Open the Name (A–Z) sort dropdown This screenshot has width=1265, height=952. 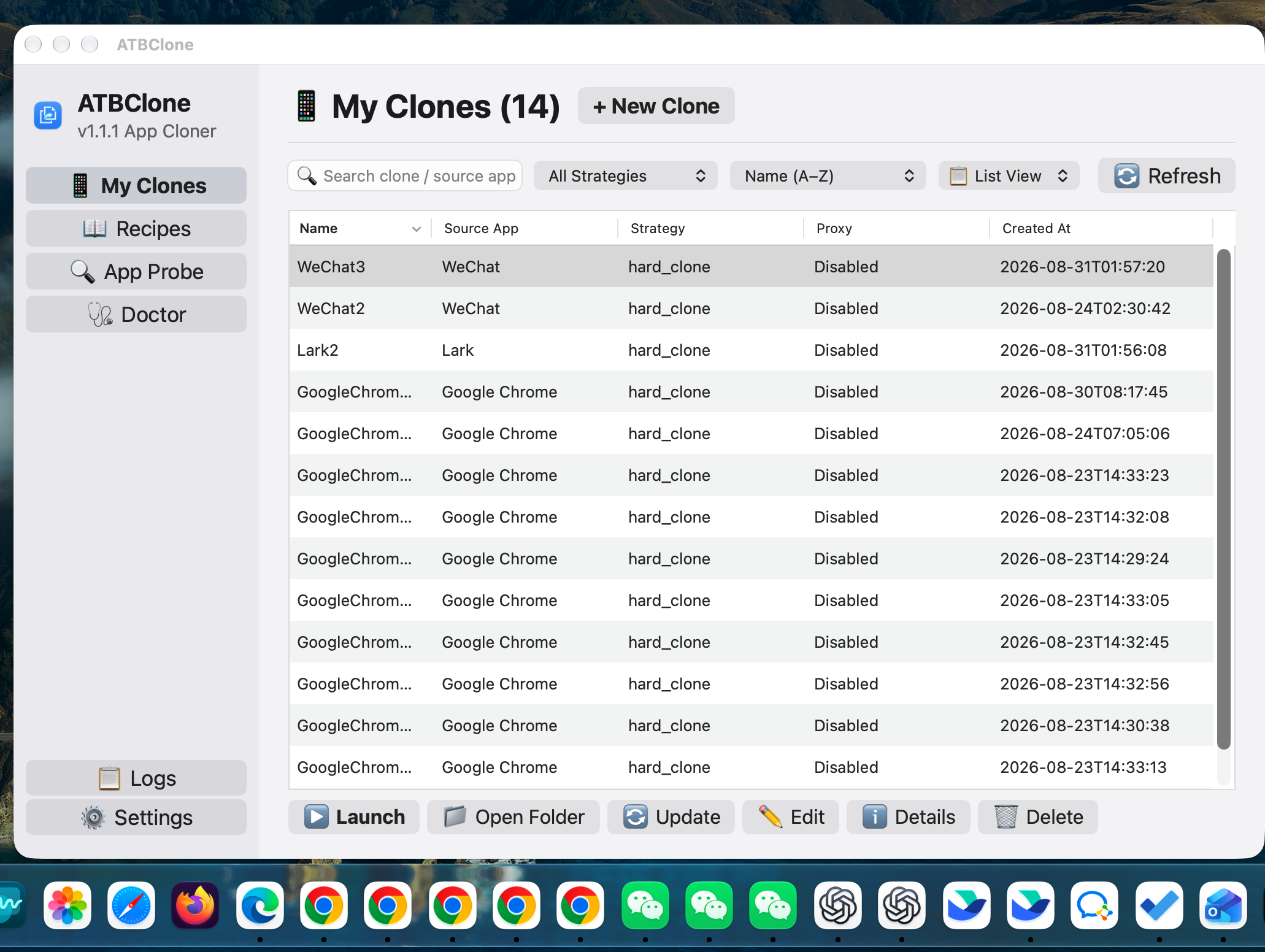click(x=828, y=176)
